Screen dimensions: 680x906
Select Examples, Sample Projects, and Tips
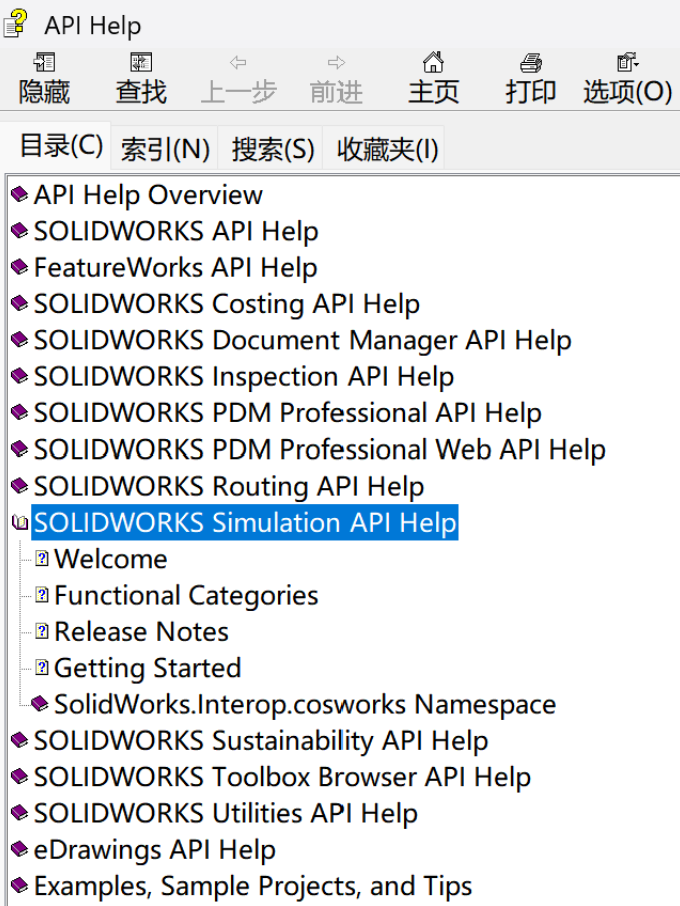252,886
